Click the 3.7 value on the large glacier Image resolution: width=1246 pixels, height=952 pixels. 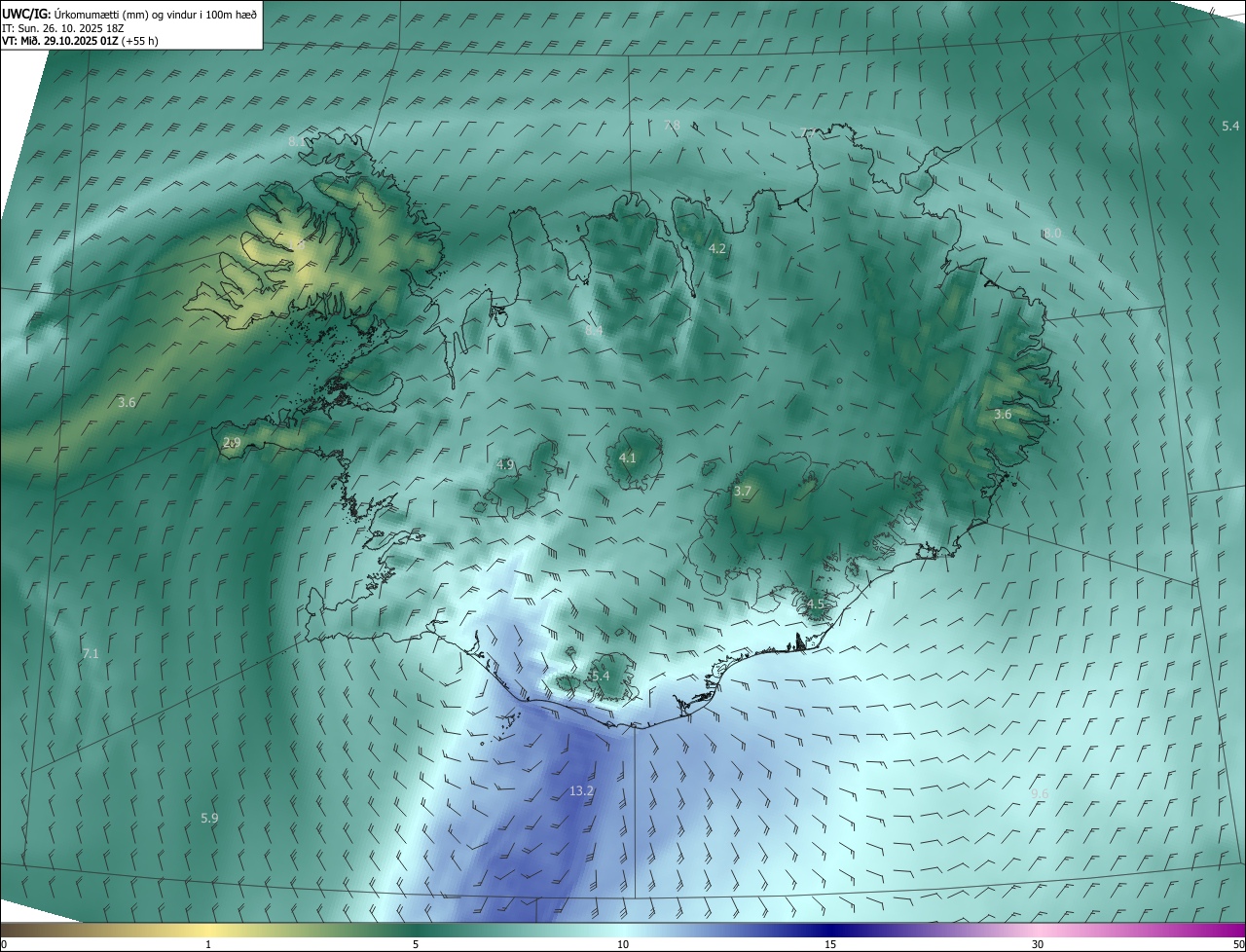(743, 492)
